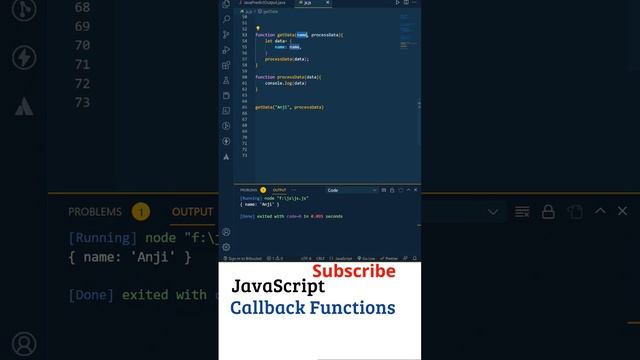Click the getData("Anji", processData) line

point(289,107)
